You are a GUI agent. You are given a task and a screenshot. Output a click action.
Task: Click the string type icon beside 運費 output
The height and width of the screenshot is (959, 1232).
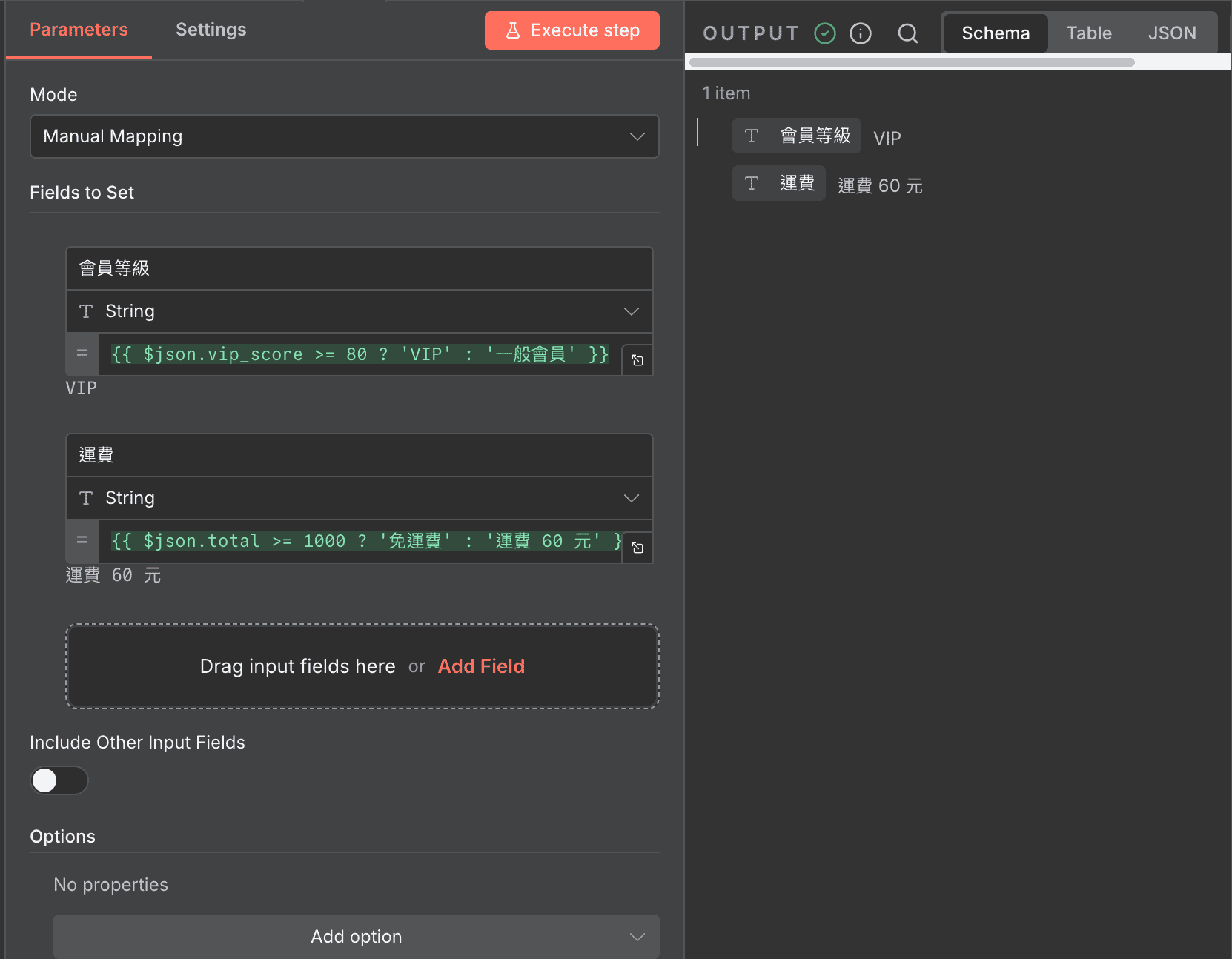752,183
